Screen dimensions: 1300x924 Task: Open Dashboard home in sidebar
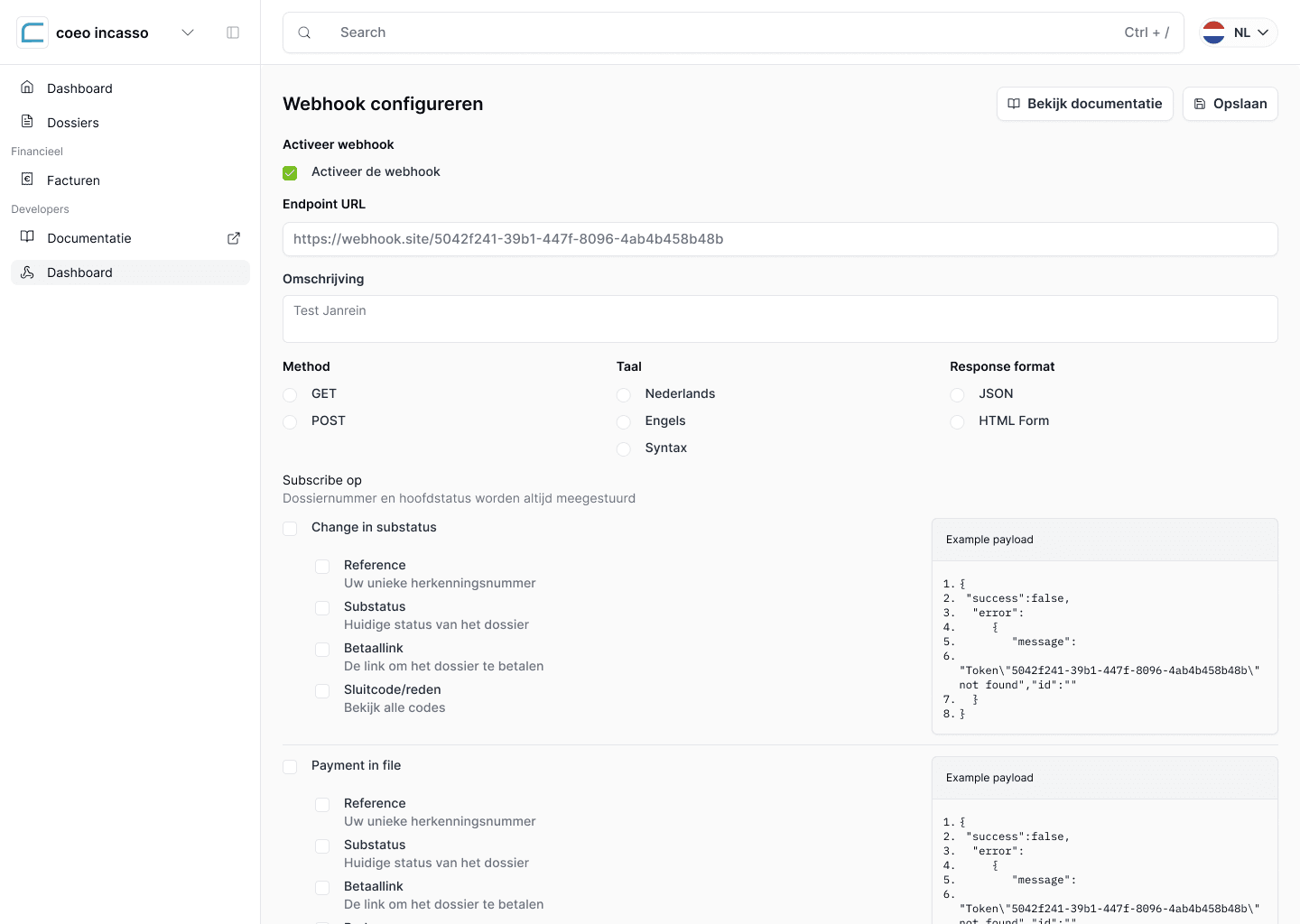click(130, 88)
